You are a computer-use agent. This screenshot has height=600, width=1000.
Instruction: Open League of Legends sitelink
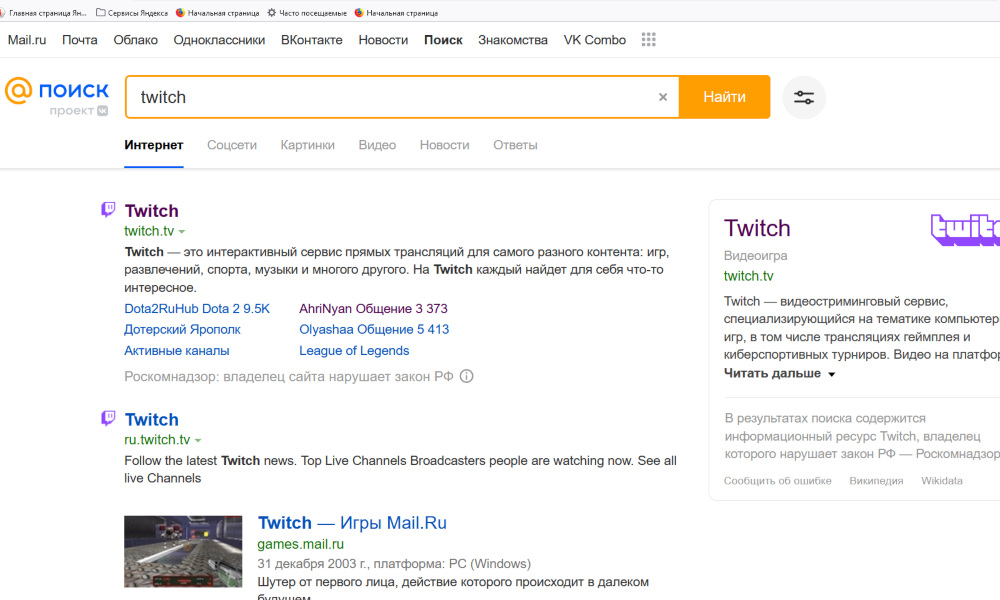click(x=354, y=351)
